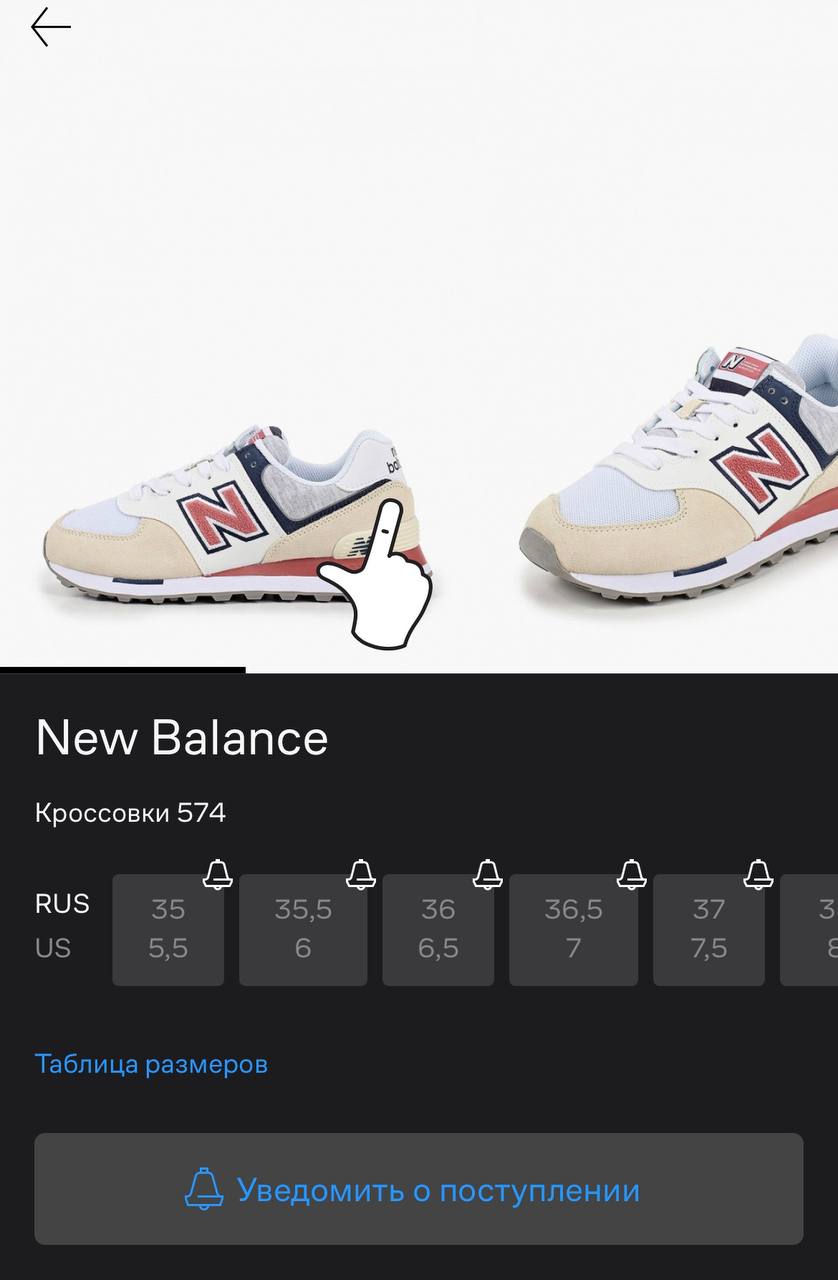This screenshot has height=1280, width=838.
Task: Tap bell icon above size 37
Action: point(759,874)
